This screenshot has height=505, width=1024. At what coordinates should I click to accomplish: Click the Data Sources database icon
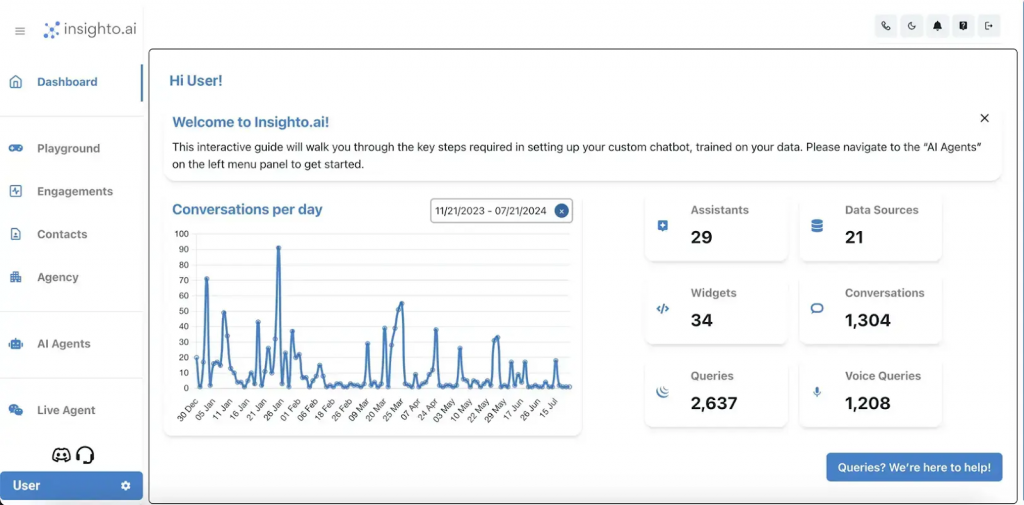pyautogui.click(x=817, y=226)
